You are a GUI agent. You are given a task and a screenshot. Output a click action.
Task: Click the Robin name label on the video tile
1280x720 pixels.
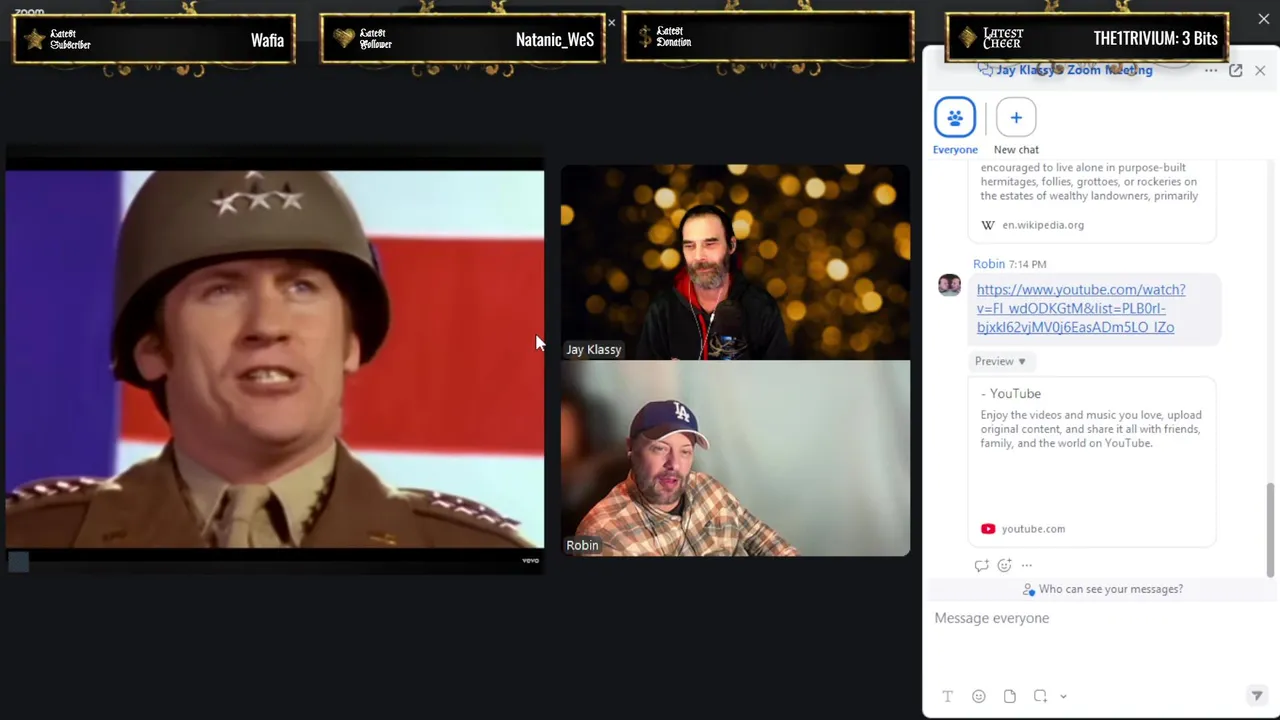pyautogui.click(x=582, y=545)
